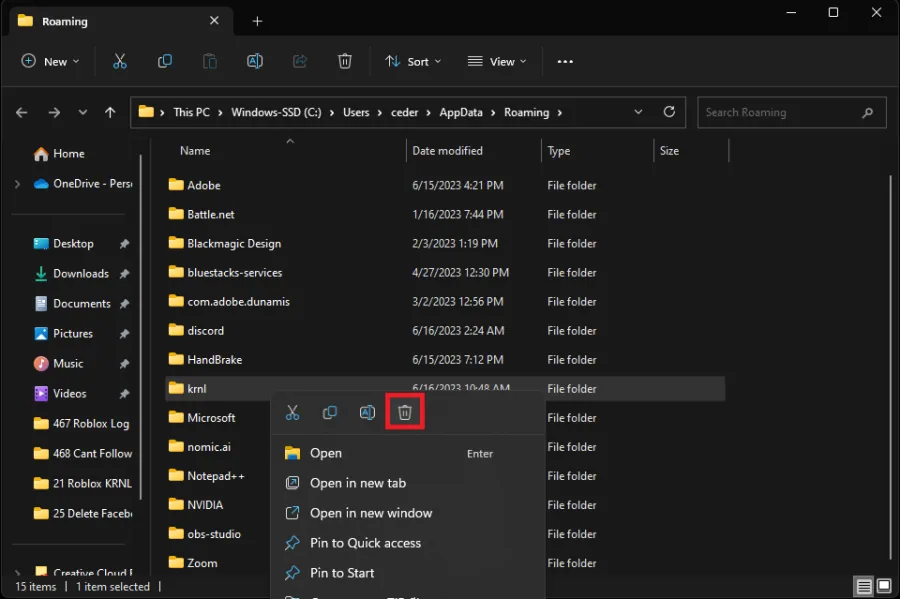The image size is (900, 599).
Task: Select the Roaming tab
Action: coord(119,21)
